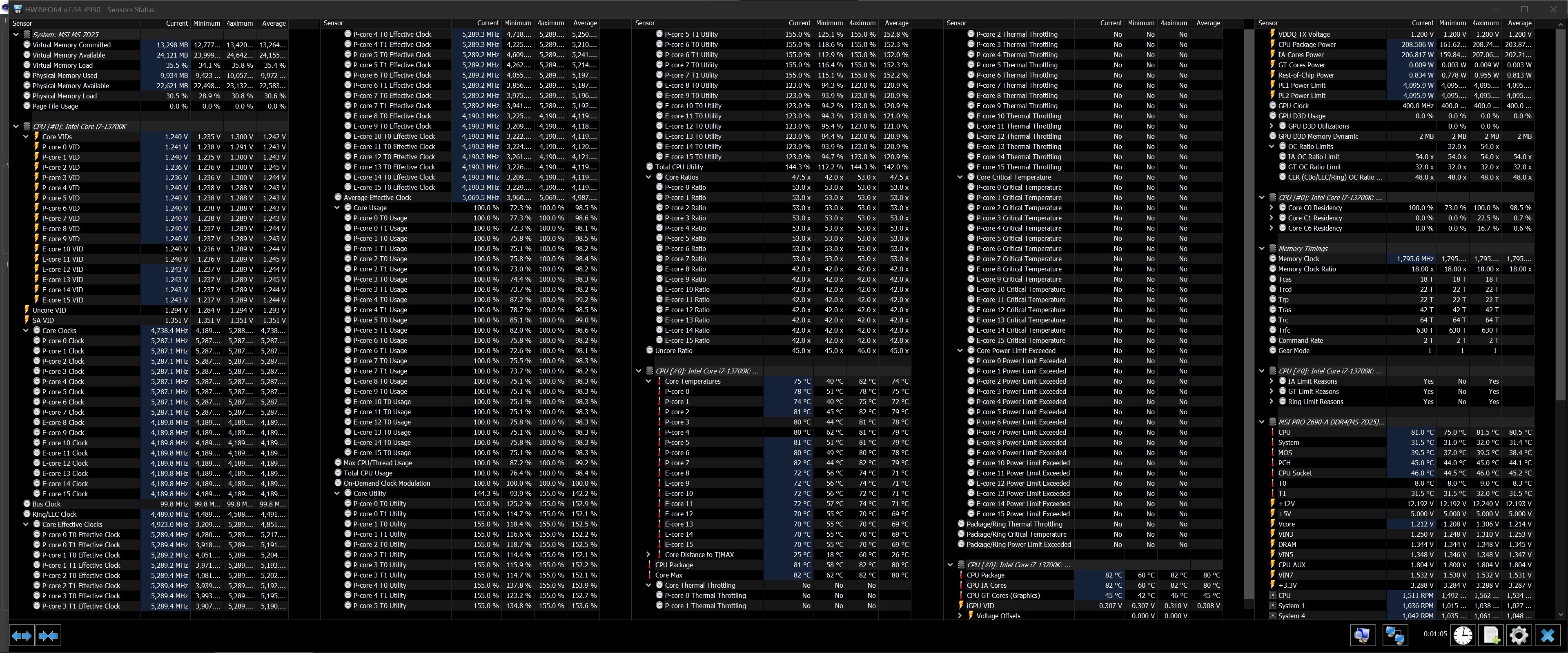Click the expand-layout left-right arrows button
Viewport: 1568px width, 653px height.
(x=21, y=636)
